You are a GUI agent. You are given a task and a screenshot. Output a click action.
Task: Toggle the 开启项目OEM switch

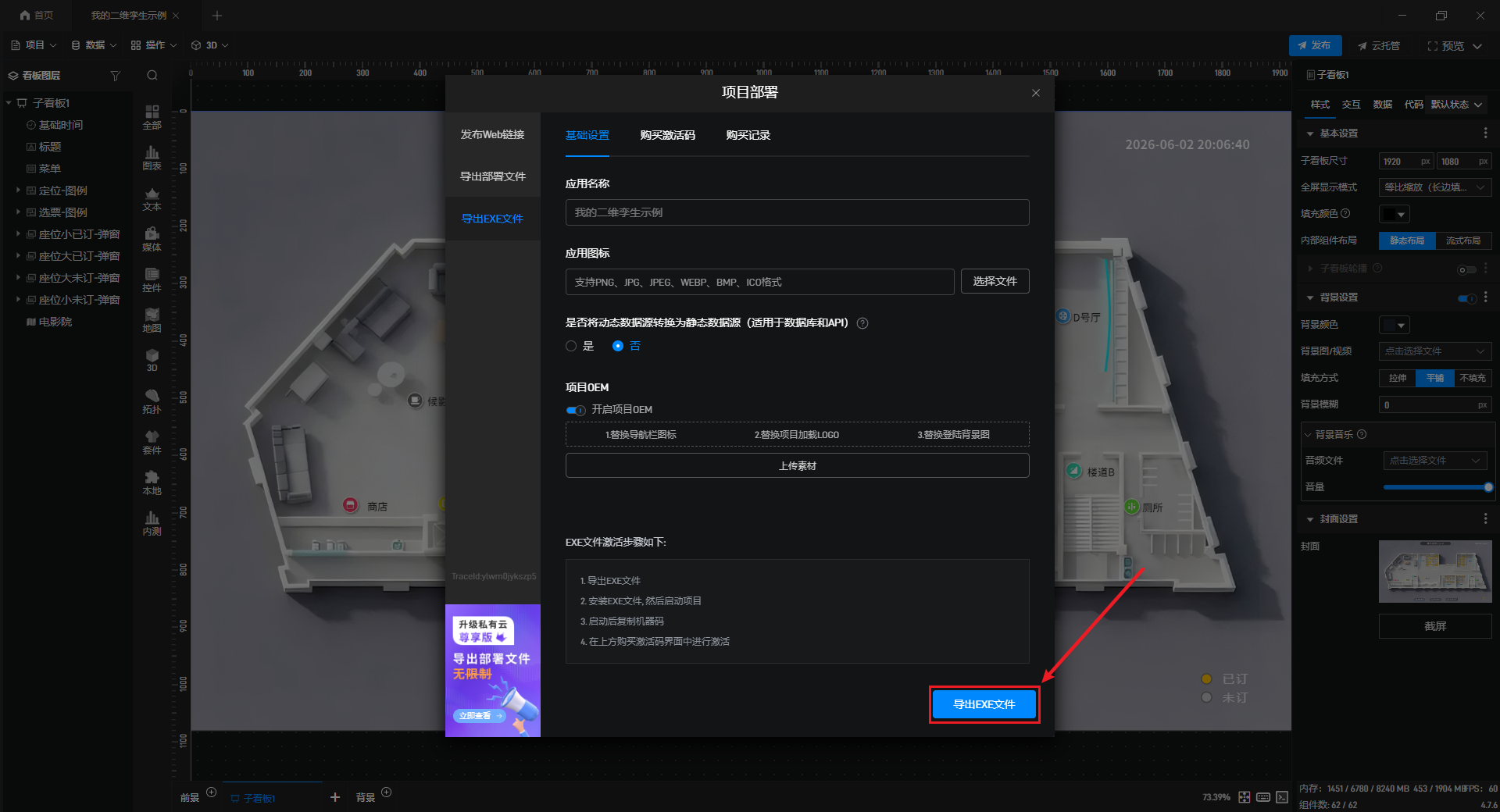click(x=576, y=410)
